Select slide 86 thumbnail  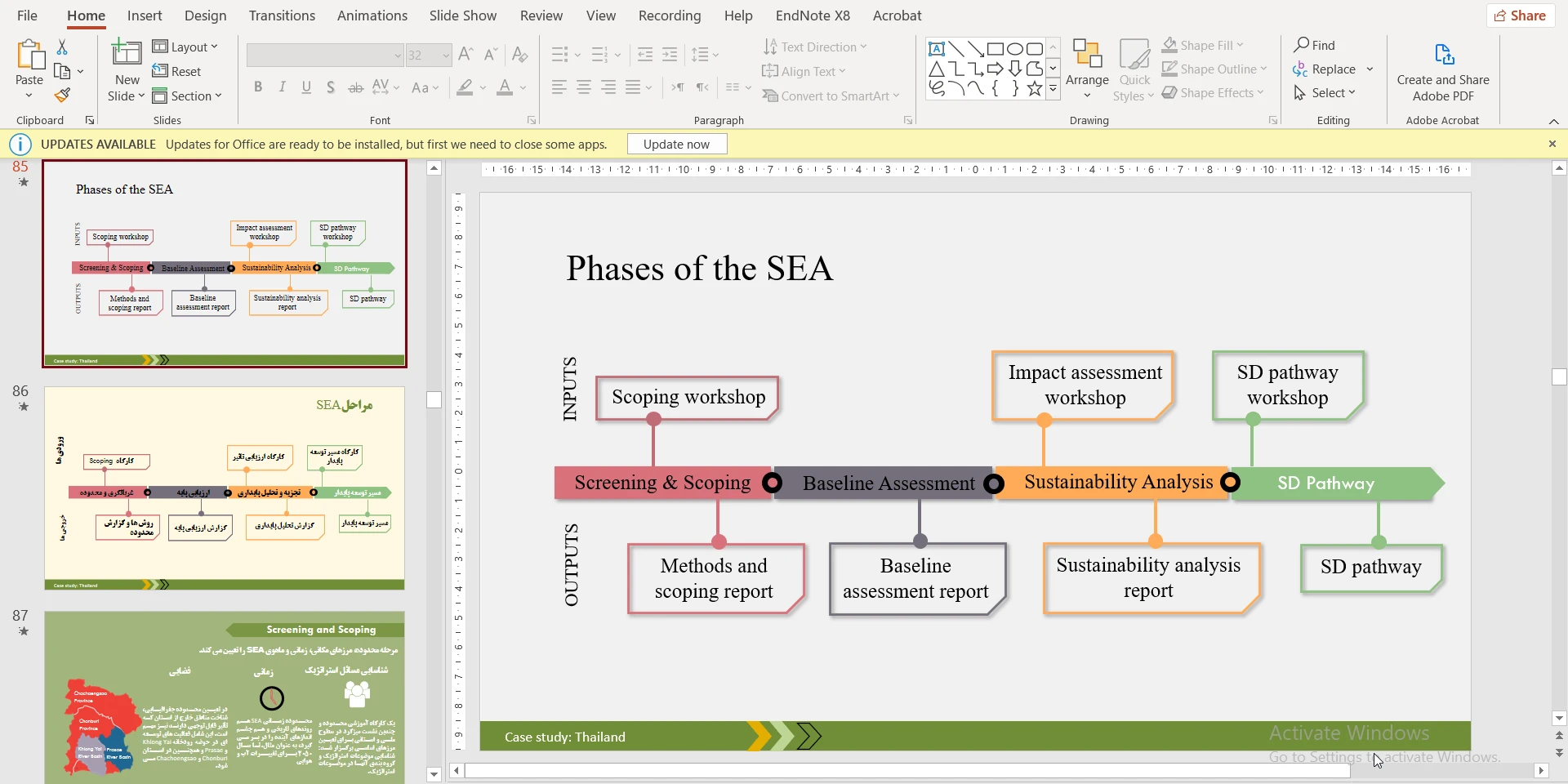(225, 488)
